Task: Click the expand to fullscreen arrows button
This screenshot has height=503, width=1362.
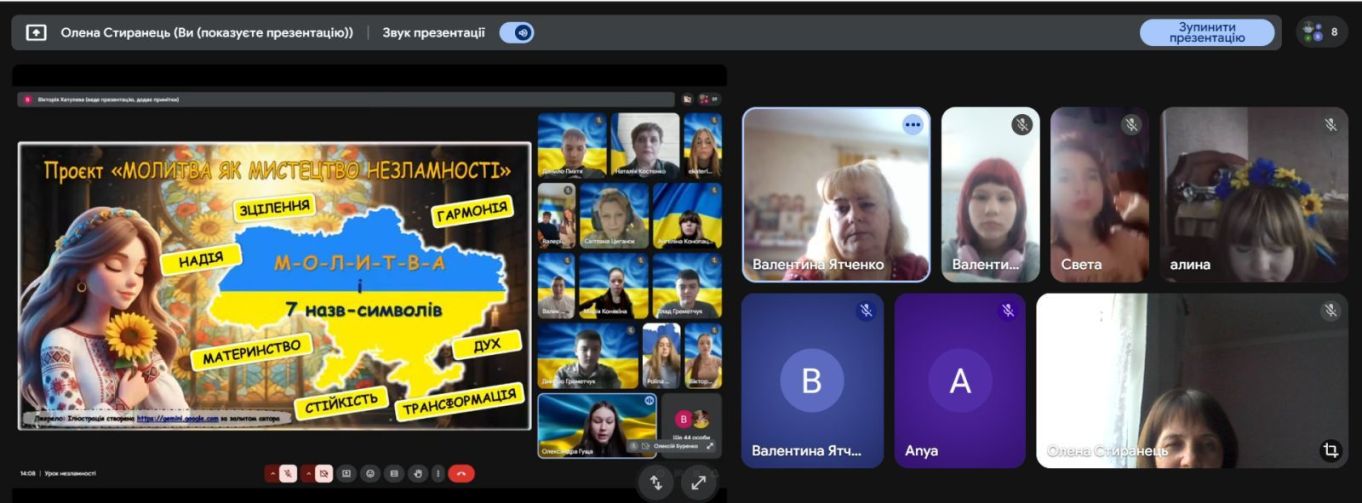Action: 699,482
